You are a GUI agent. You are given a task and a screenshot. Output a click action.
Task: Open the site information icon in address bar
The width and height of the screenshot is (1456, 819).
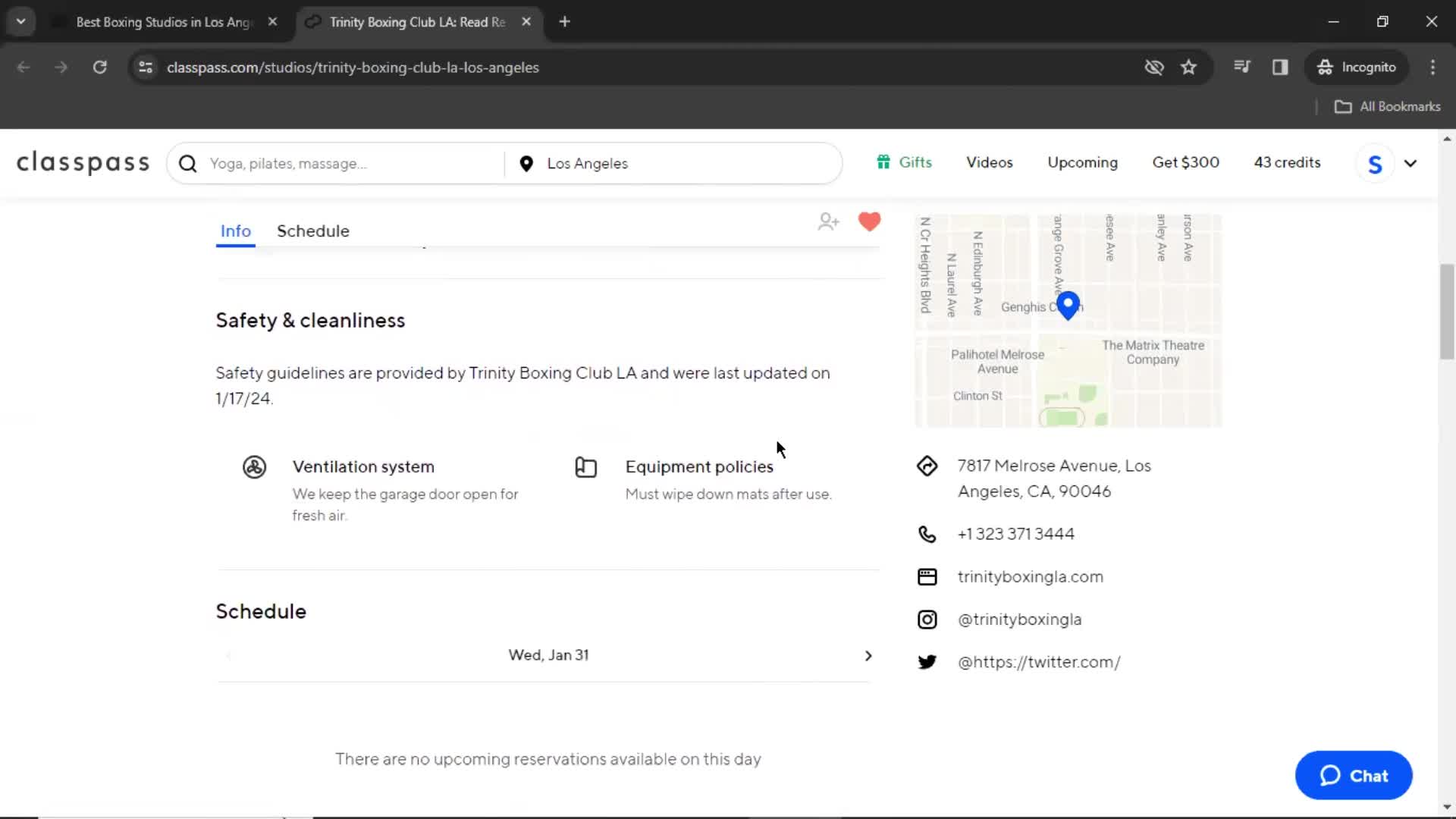pos(146,67)
